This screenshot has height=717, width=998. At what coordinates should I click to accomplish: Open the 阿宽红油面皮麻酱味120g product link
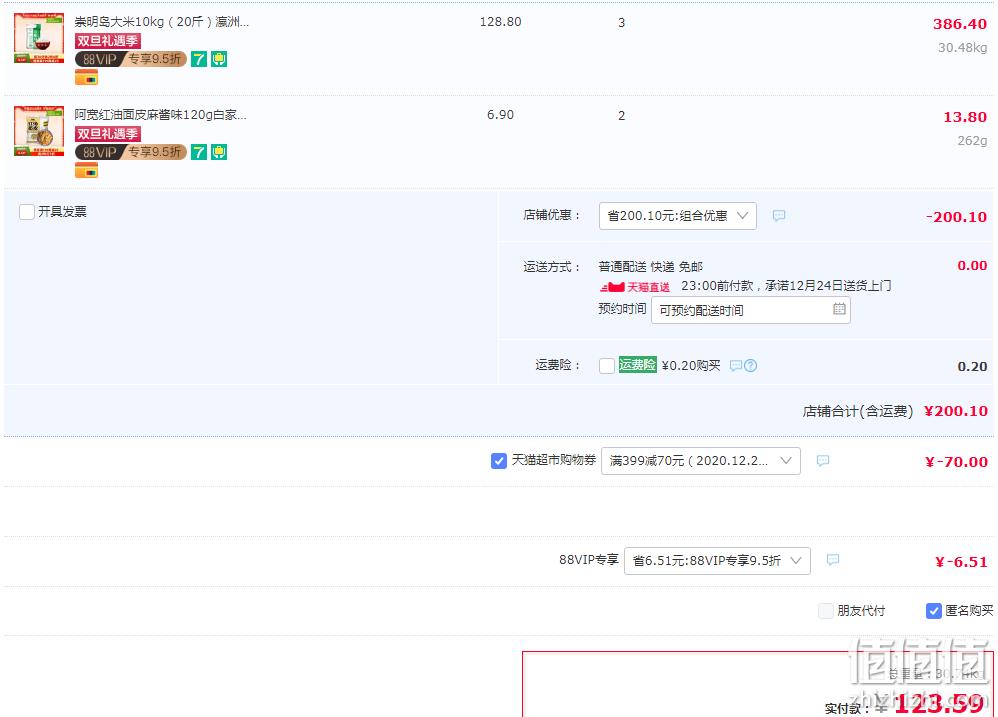click(160, 115)
